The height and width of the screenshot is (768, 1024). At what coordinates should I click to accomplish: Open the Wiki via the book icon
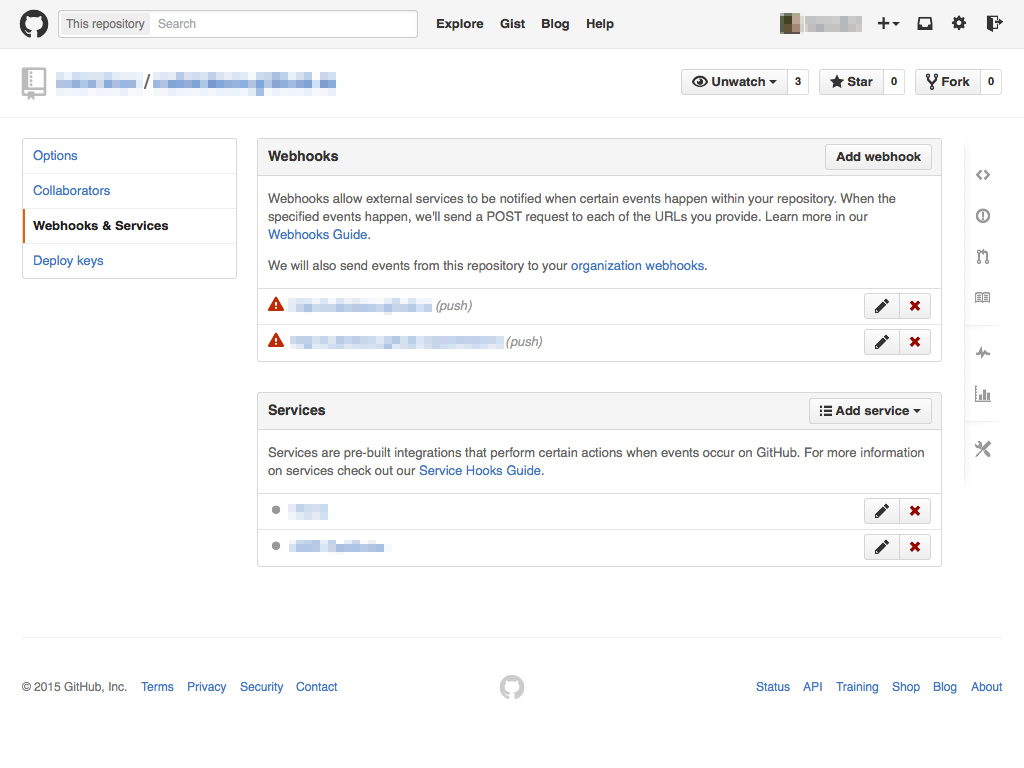point(982,297)
